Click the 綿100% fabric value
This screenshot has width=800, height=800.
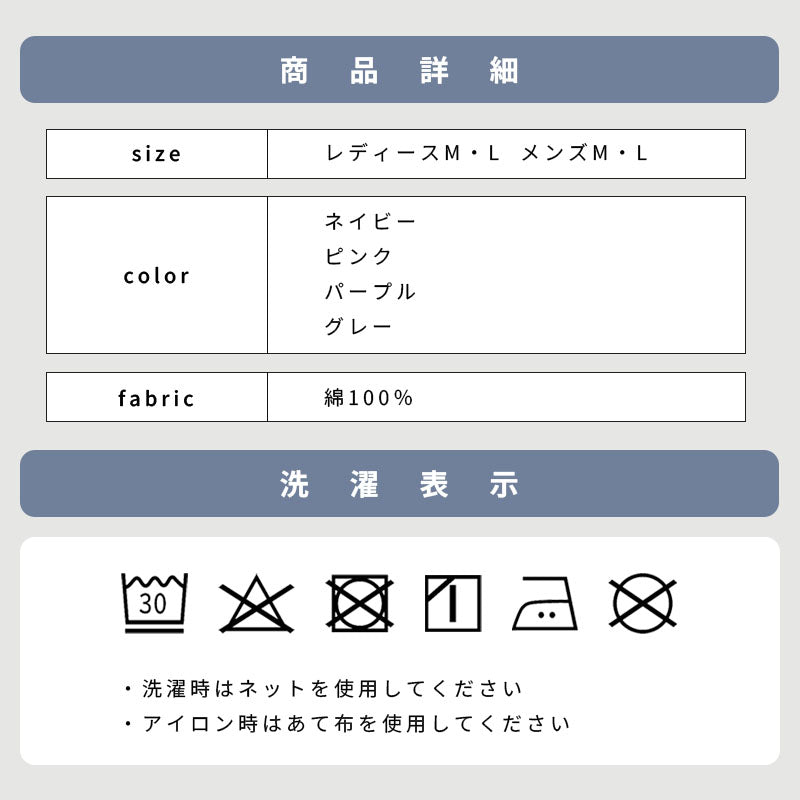click(369, 398)
